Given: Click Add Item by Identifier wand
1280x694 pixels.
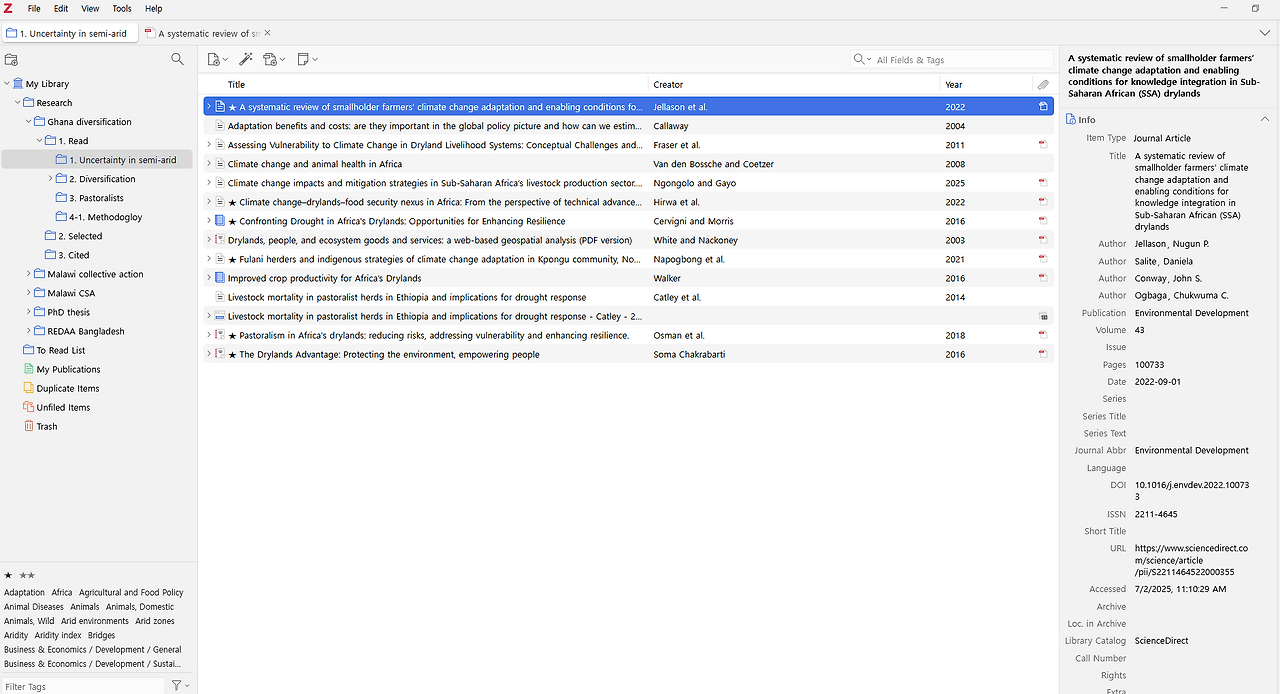Looking at the screenshot, I should (246, 60).
